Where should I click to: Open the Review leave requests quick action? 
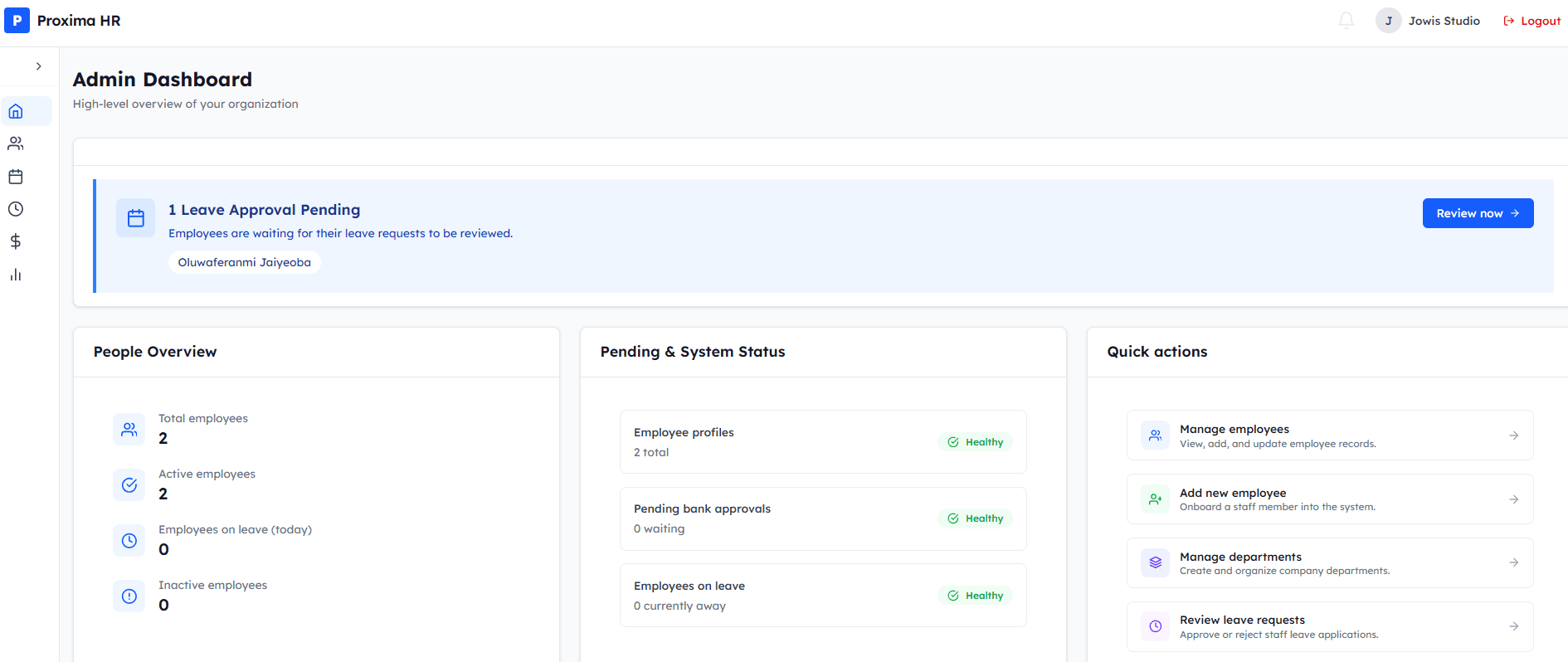[1330, 627]
